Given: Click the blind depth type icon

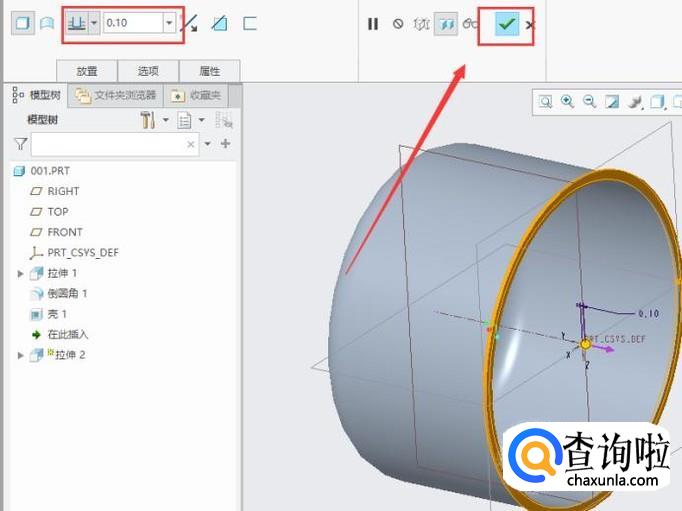Looking at the screenshot, I should pos(77,23).
